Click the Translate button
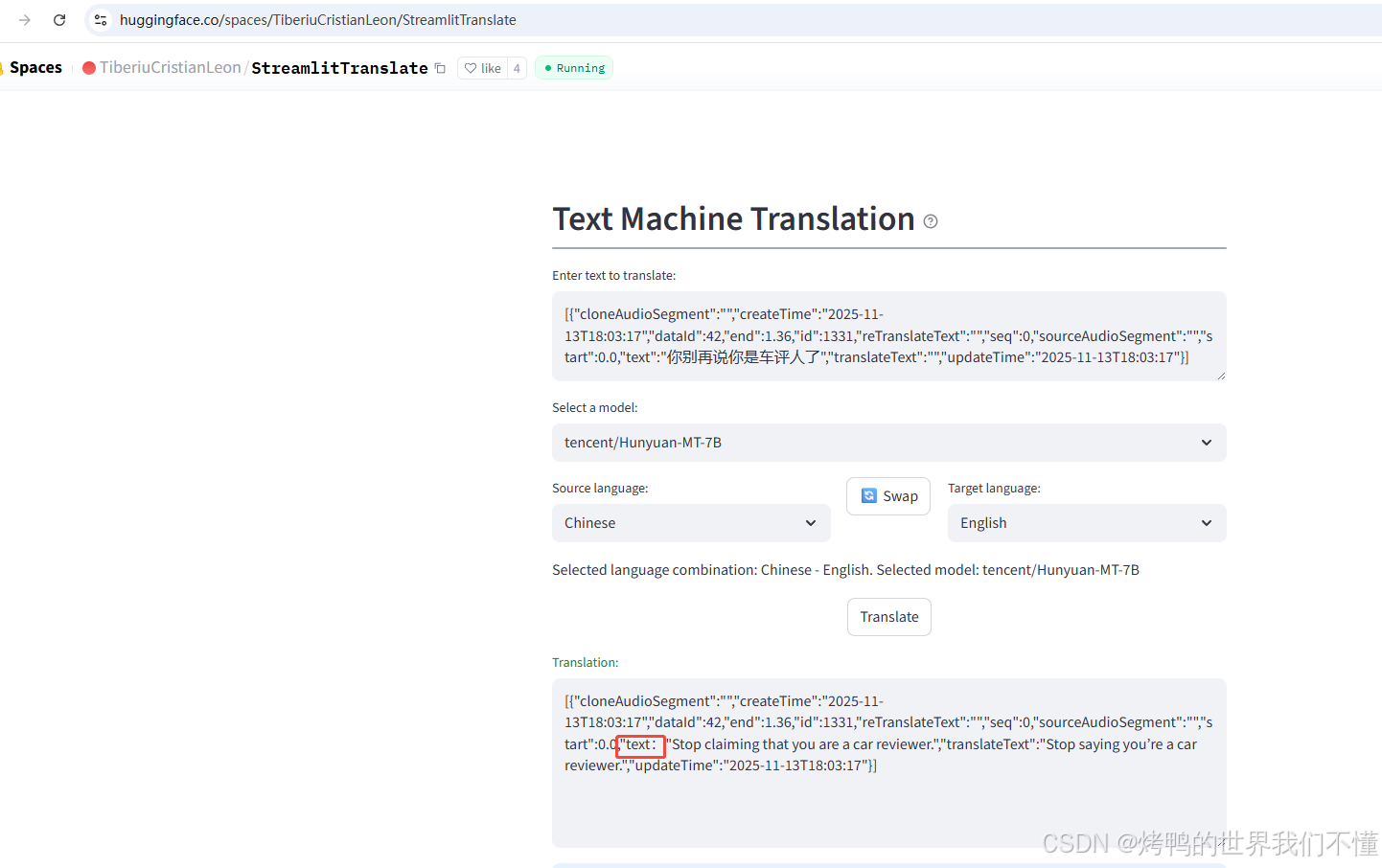This screenshot has width=1382, height=868. click(889, 617)
